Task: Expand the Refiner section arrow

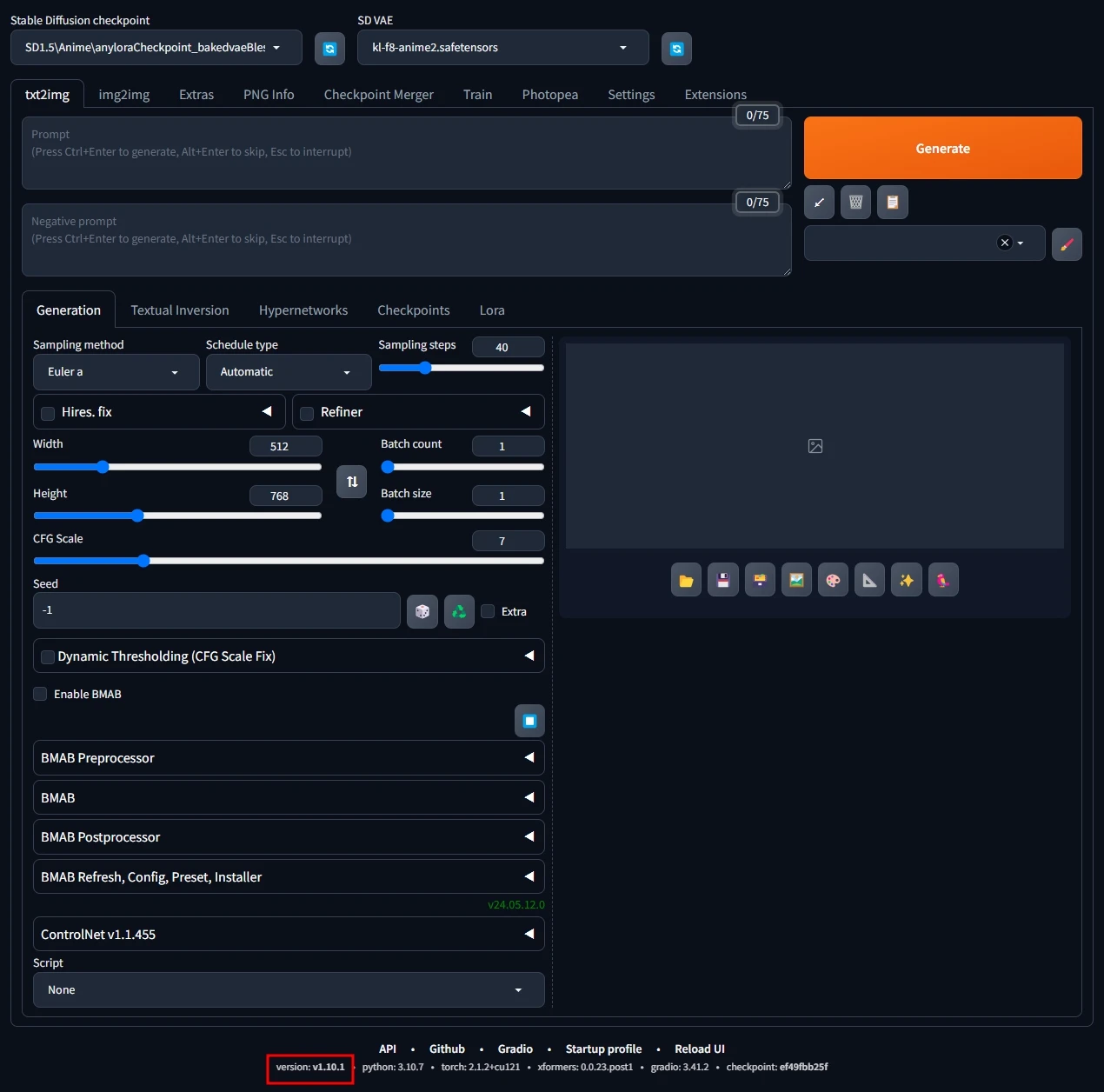Action: point(526,411)
